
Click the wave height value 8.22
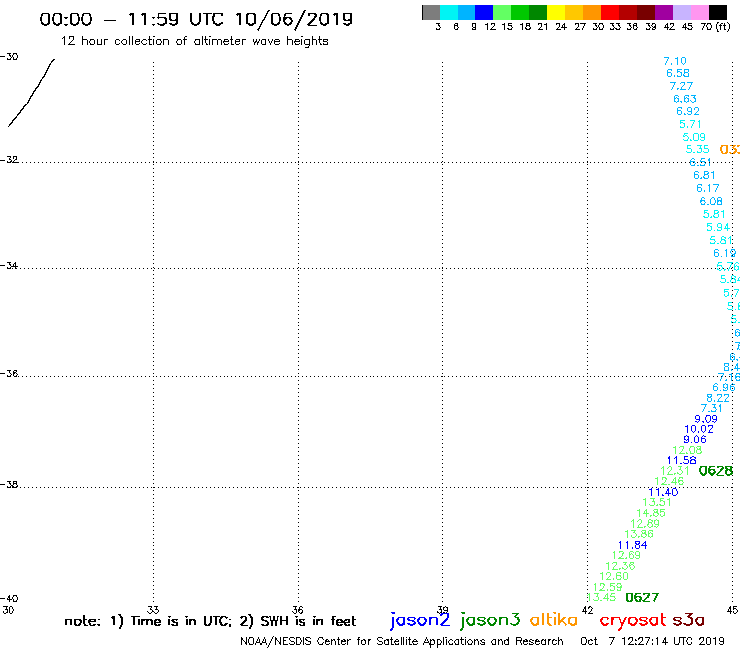718,398
